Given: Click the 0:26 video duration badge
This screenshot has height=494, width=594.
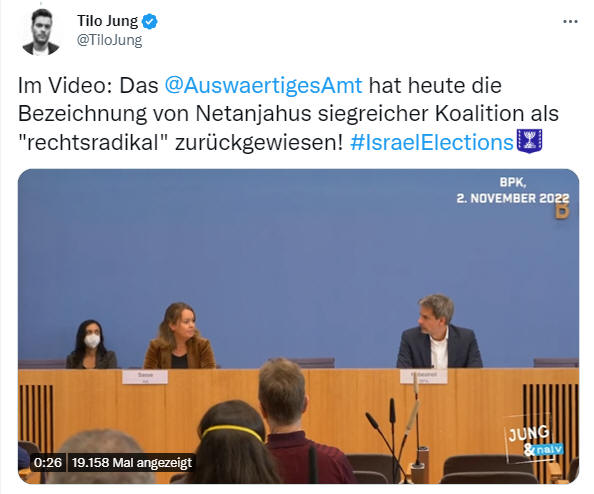Looking at the screenshot, I should [48, 463].
